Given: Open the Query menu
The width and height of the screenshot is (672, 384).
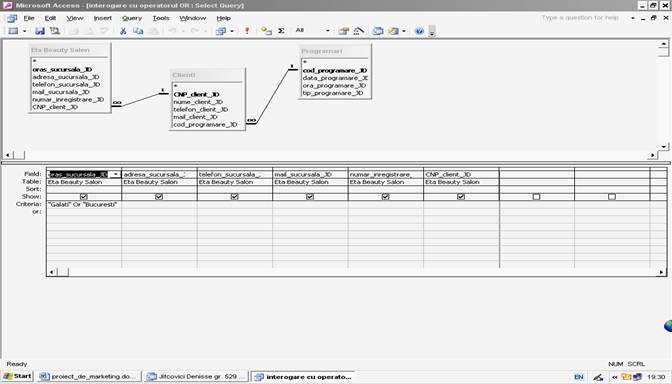Looking at the screenshot, I should pos(132,18).
